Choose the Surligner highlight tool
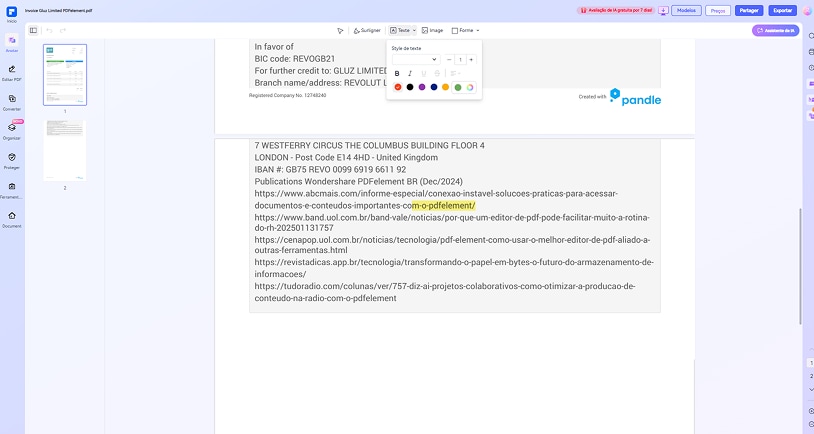The image size is (814, 434). coord(367,31)
